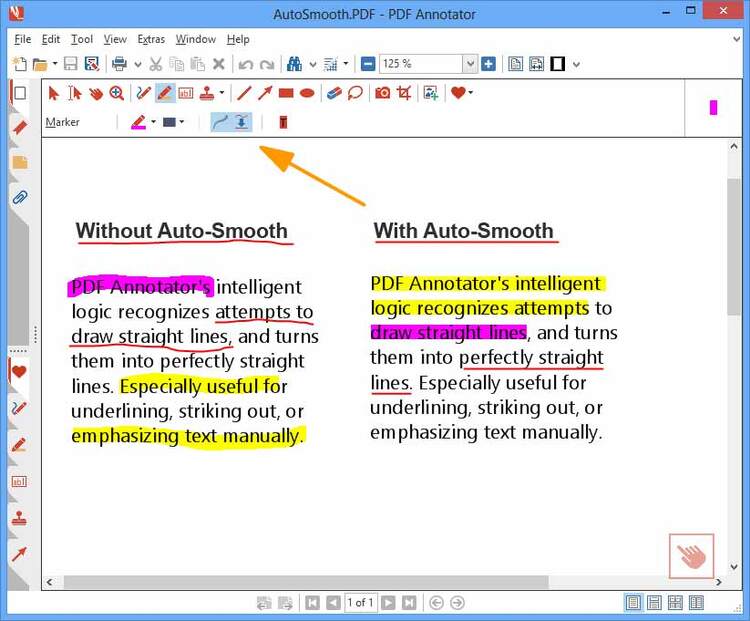The height and width of the screenshot is (621, 750).
Task: Click the zoom in plus button
Action: (x=488, y=64)
